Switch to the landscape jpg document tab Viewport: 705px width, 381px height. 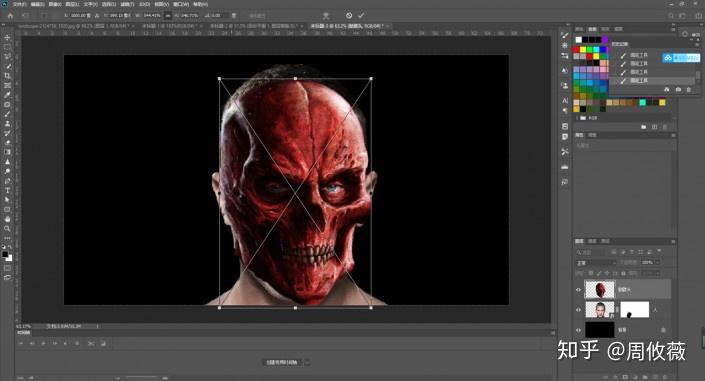pyautogui.click(x=76, y=26)
